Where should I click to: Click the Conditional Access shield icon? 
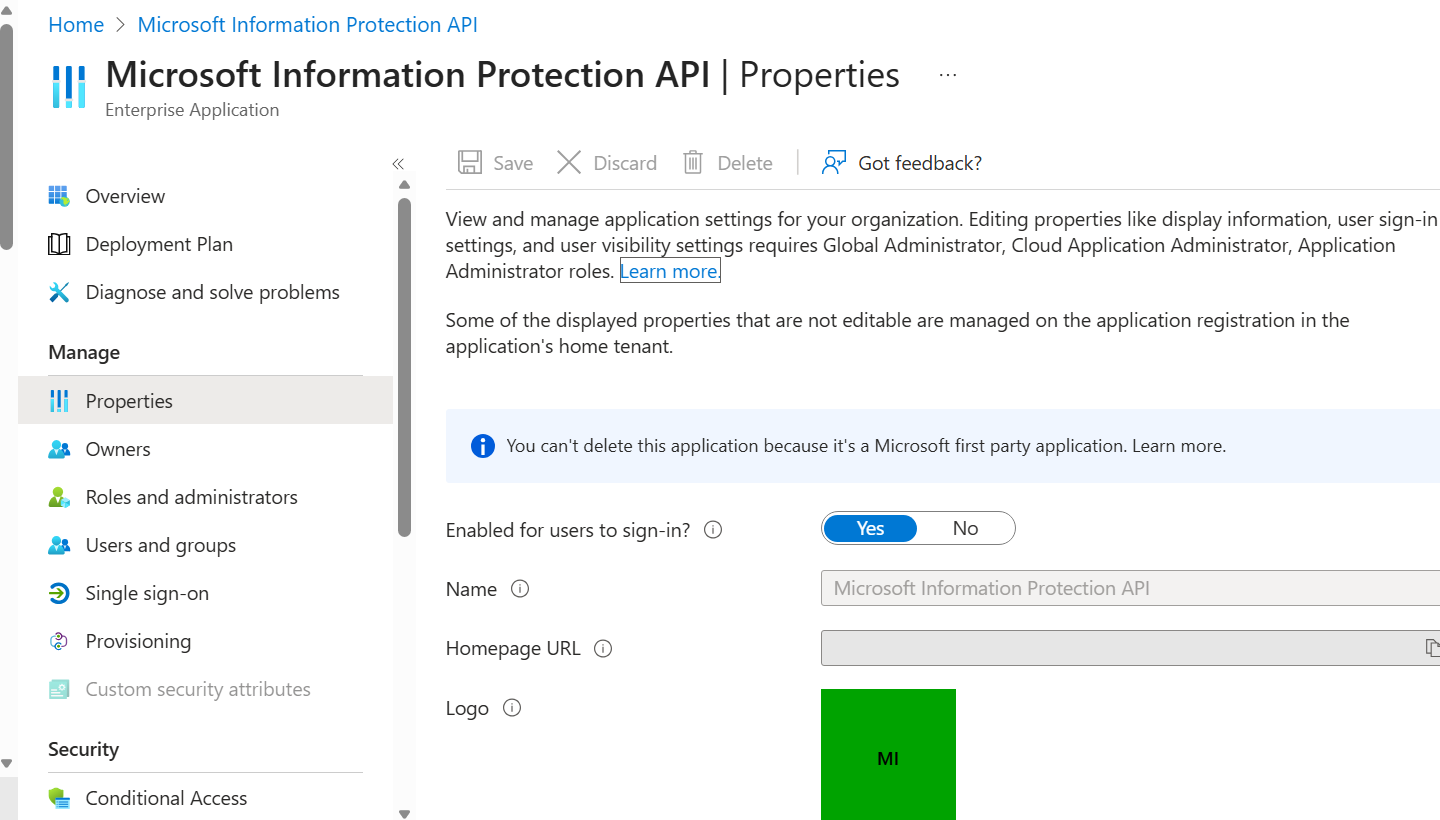pos(59,798)
